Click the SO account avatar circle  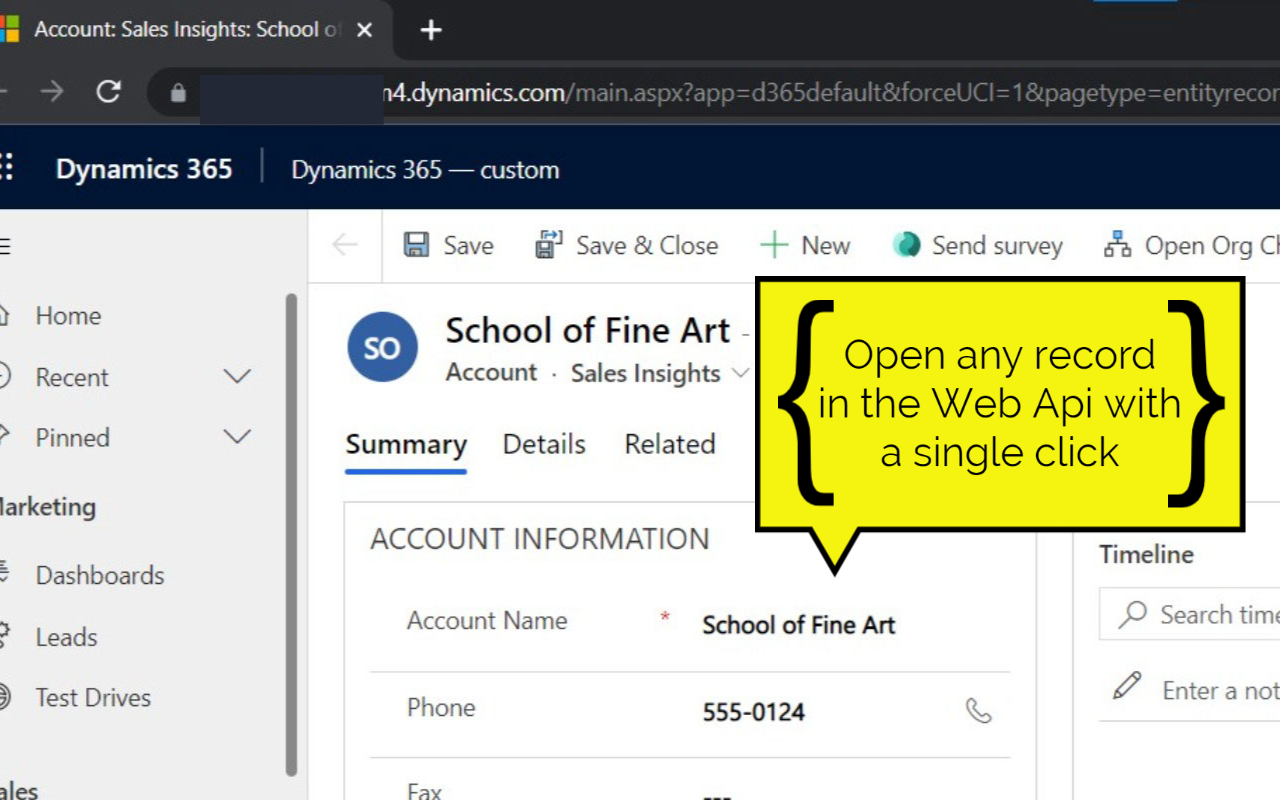[381, 347]
